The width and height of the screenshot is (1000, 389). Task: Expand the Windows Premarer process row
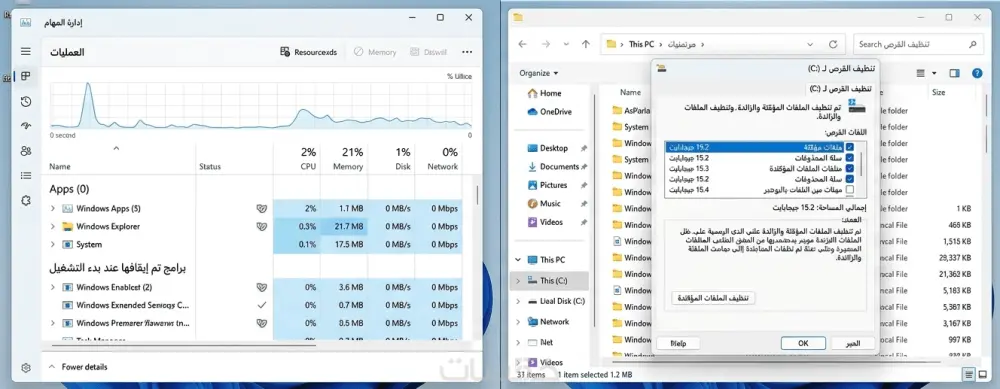point(53,323)
